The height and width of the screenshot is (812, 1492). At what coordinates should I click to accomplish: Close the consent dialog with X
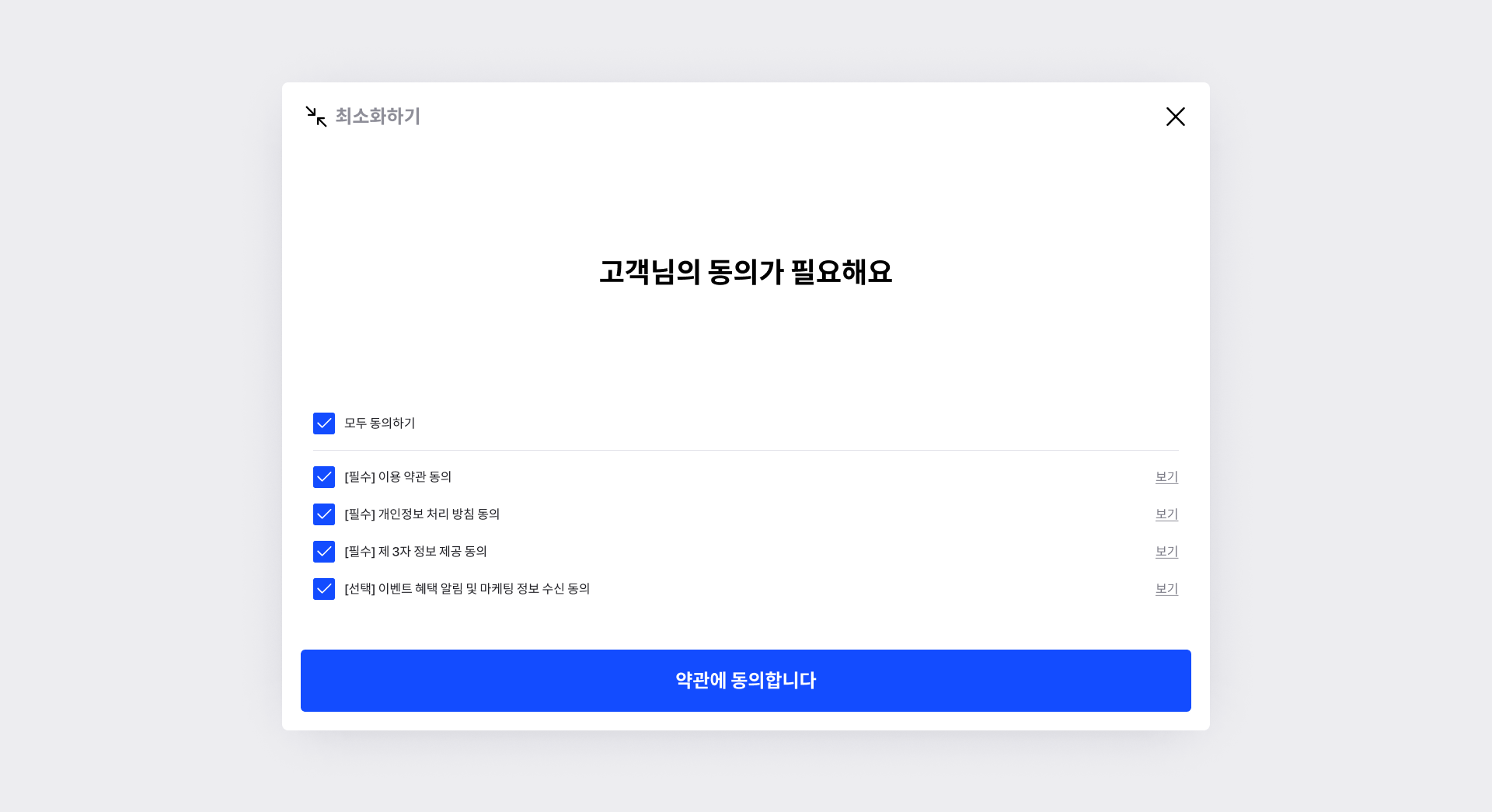click(x=1175, y=117)
